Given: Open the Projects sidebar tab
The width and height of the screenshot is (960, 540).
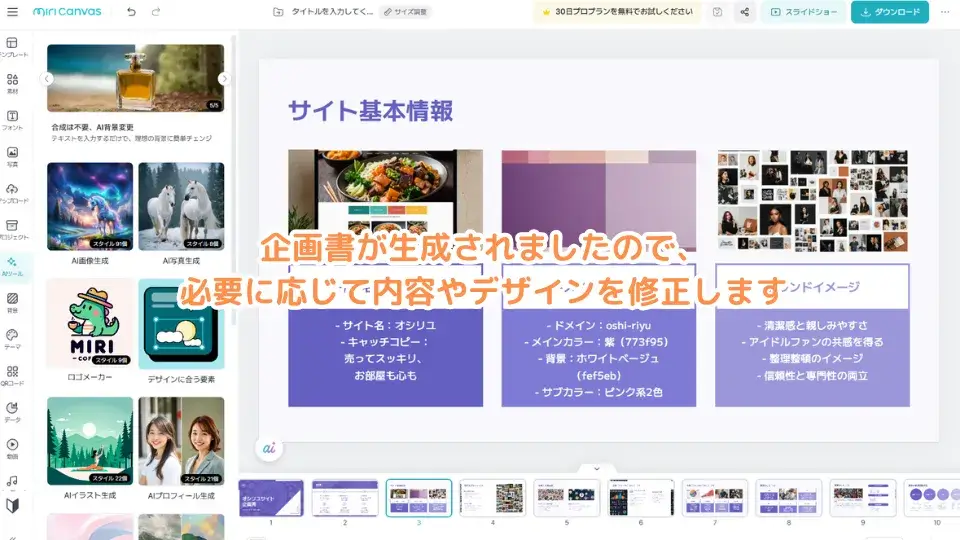Looking at the screenshot, I should [12, 230].
